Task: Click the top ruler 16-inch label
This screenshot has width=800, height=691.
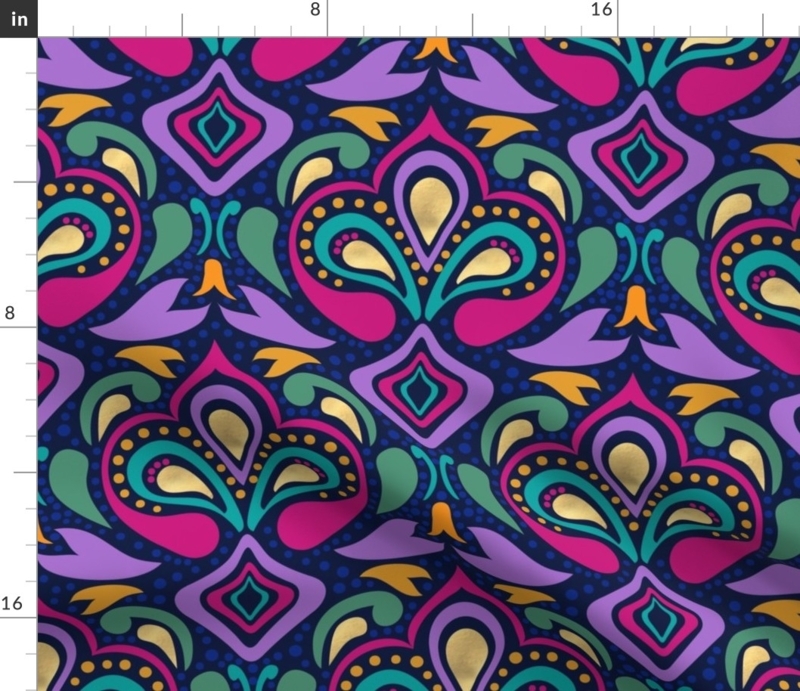Action: [x=602, y=9]
